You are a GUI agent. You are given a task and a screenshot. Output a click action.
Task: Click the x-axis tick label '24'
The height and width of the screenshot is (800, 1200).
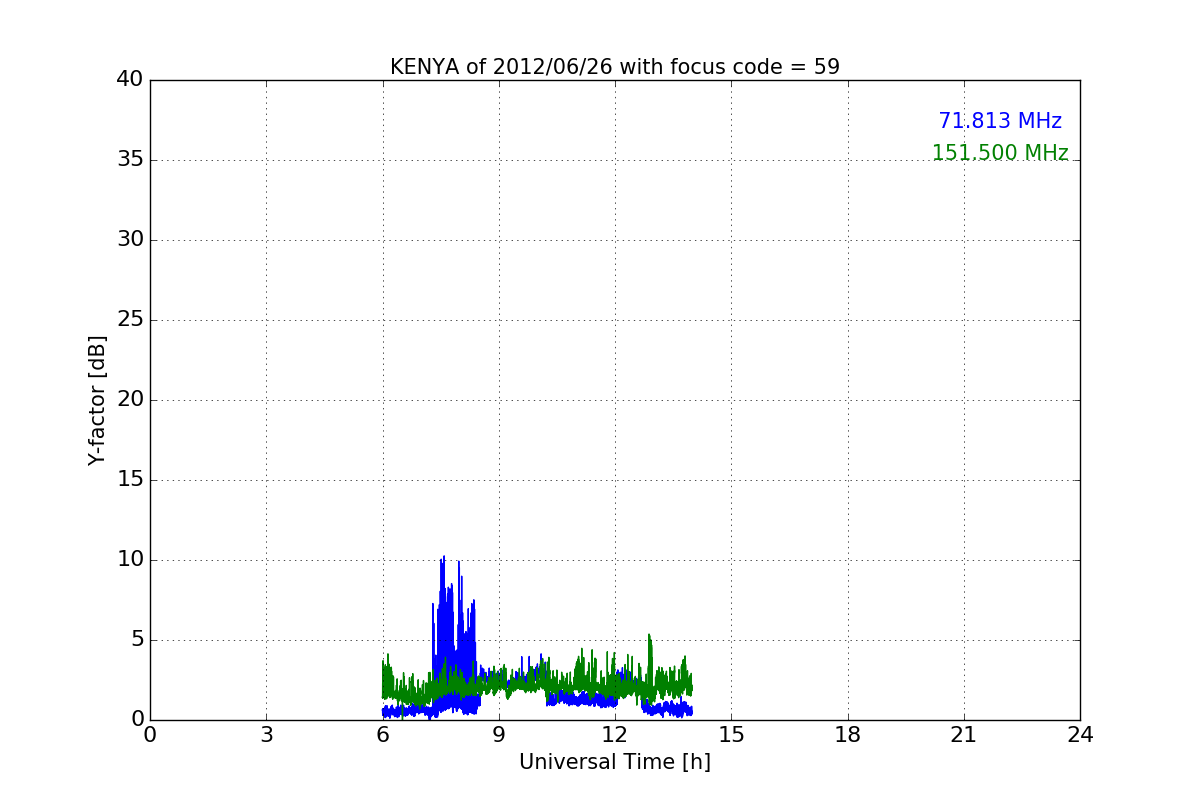click(x=1080, y=735)
